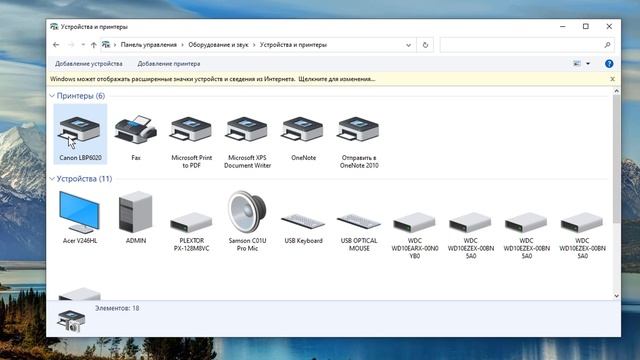This screenshot has height=360, width=640.
Task: Open the view options dropdown arrow
Action: [588, 64]
